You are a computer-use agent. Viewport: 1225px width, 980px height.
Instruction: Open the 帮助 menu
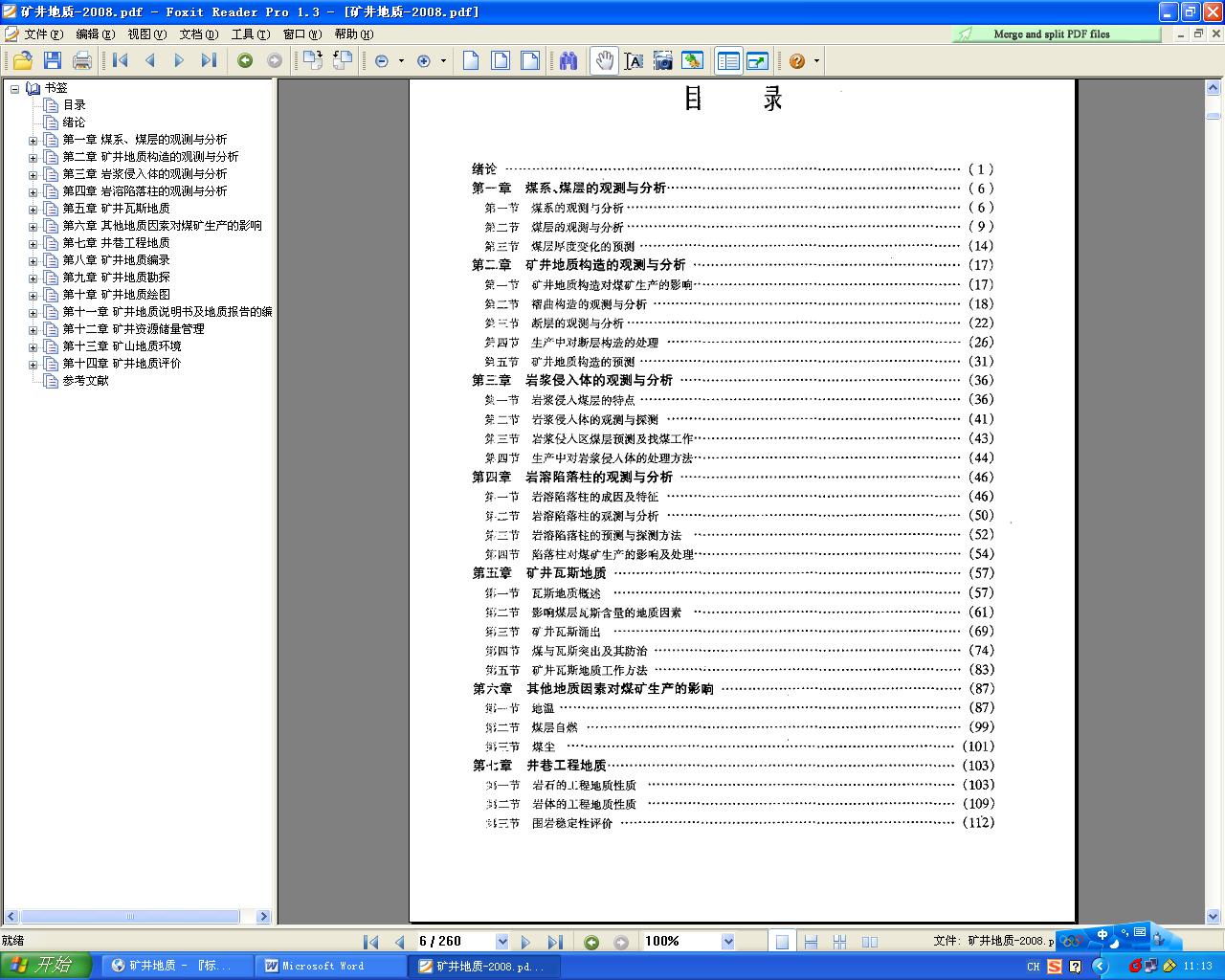click(x=353, y=33)
